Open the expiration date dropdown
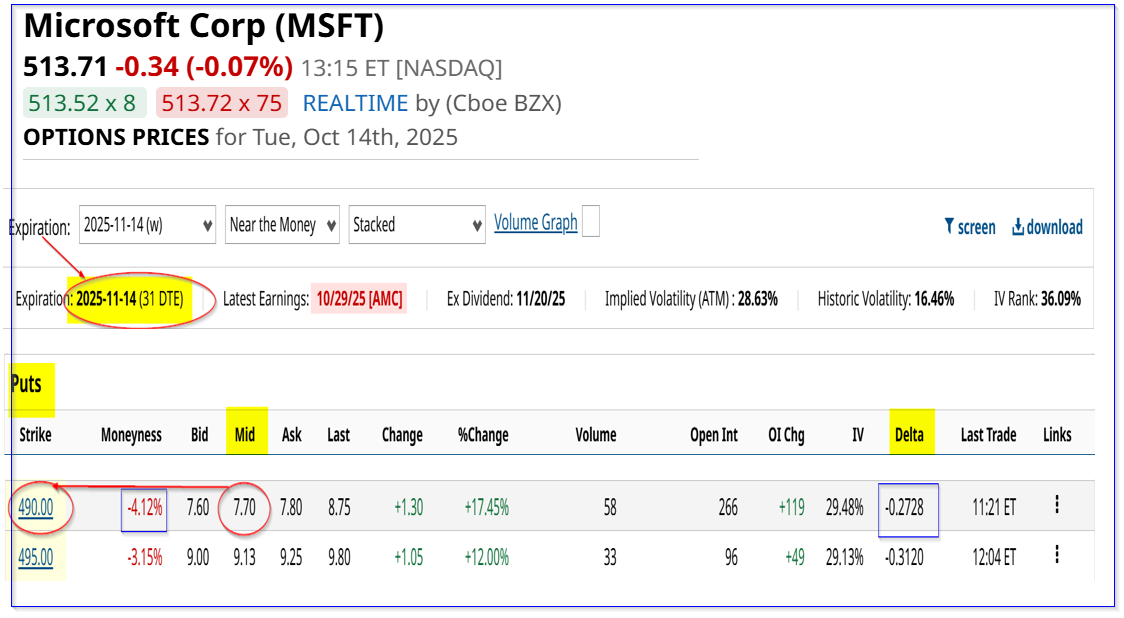Viewport: 1124px width, 618px height. tap(148, 225)
